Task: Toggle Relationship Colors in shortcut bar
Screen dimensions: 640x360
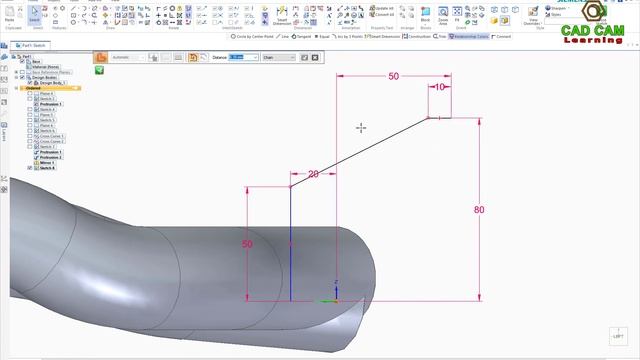Action: [469, 36]
